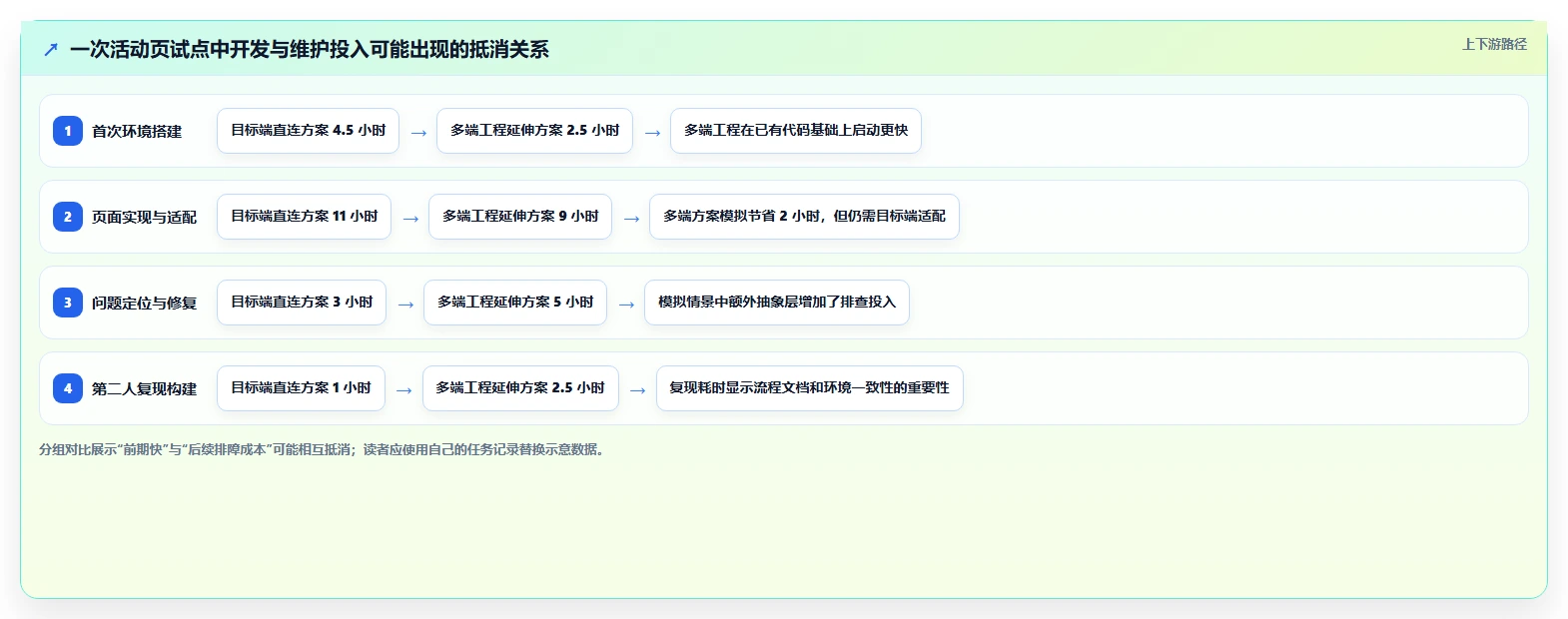Screen dimensions: 1568x619
Task: Click the arrow icon beside the header title
Action: coord(51,49)
